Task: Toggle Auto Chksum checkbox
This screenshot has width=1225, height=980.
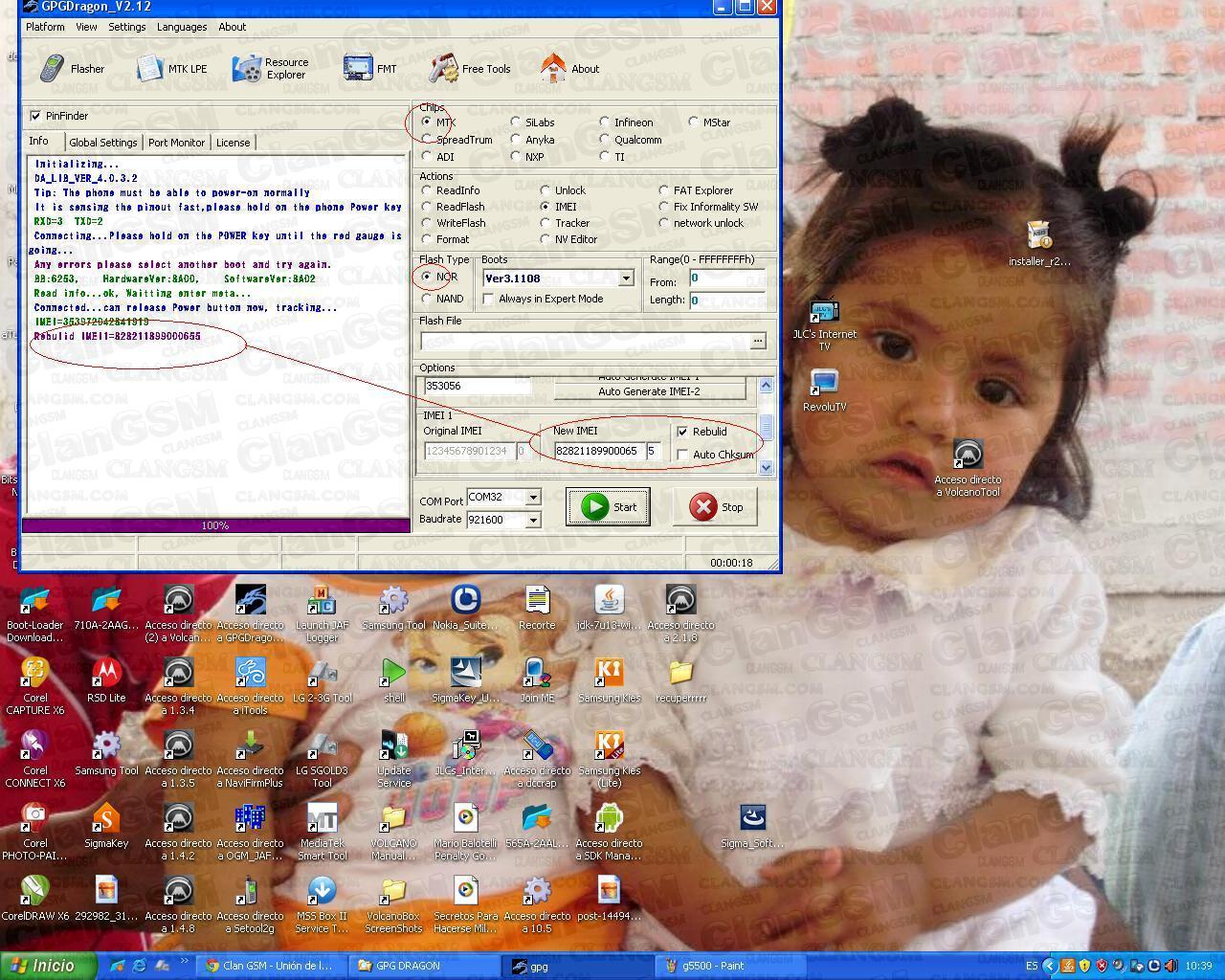Action: coord(682,455)
